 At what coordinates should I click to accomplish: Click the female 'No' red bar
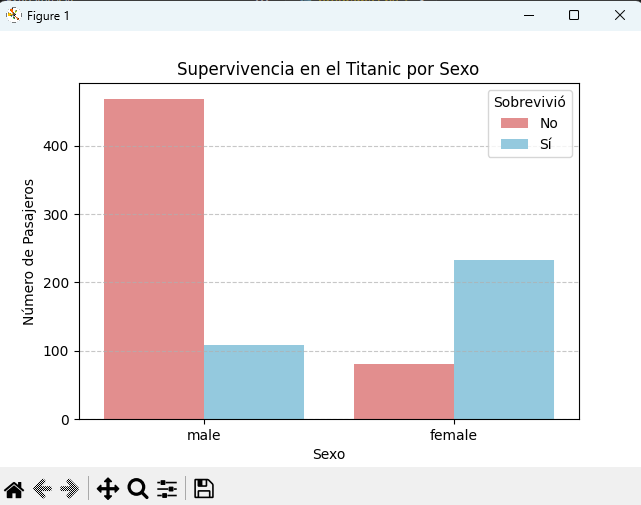(x=404, y=391)
